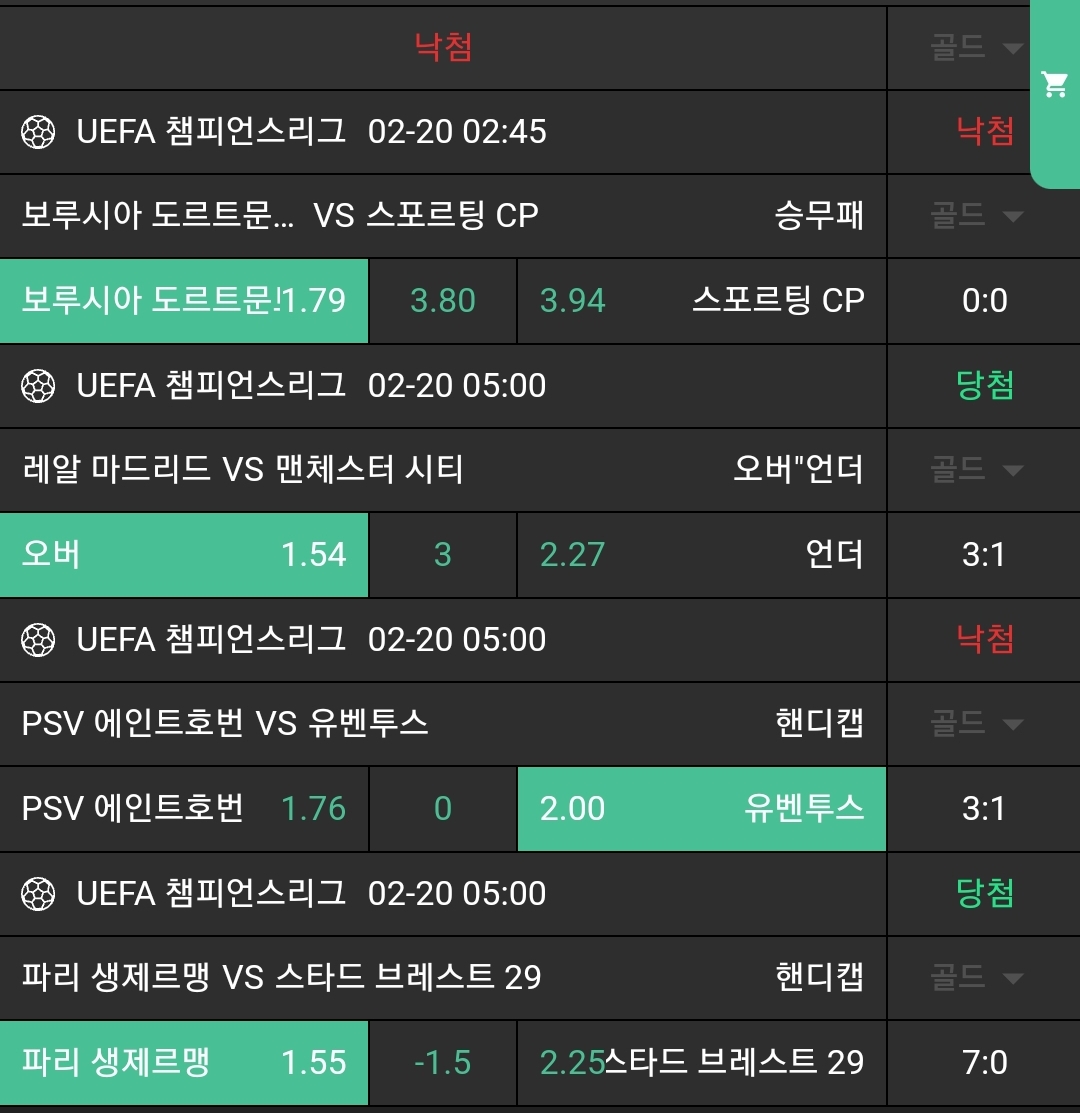Image resolution: width=1080 pixels, height=1113 pixels.
Task: Tap soccer ball icon for Dortmund match
Action: tap(38, 132)
